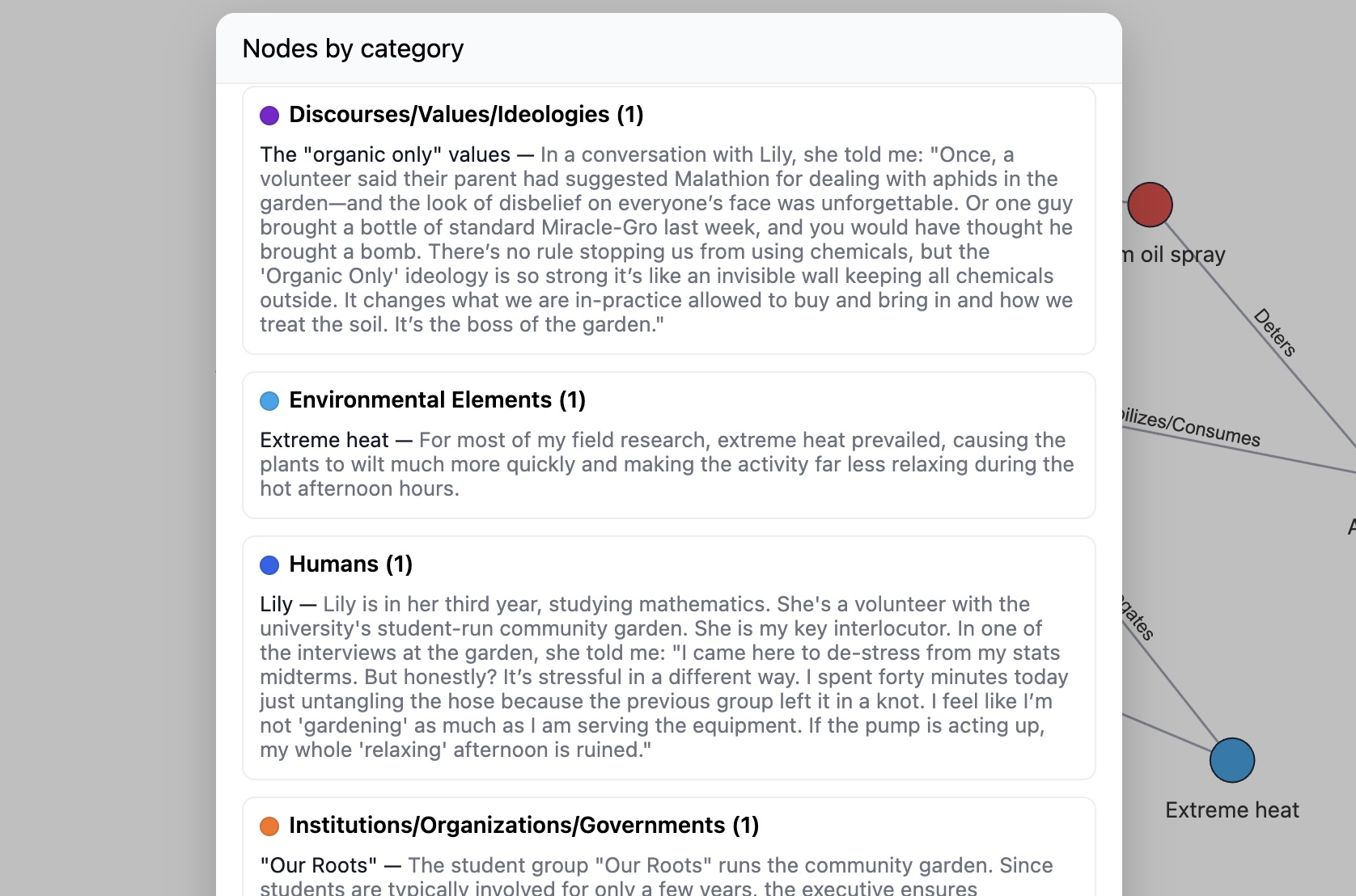The image size is (1356, 896).
Task: Click the blue Environmental Elements category dot
Action: [x=269, y=401]
